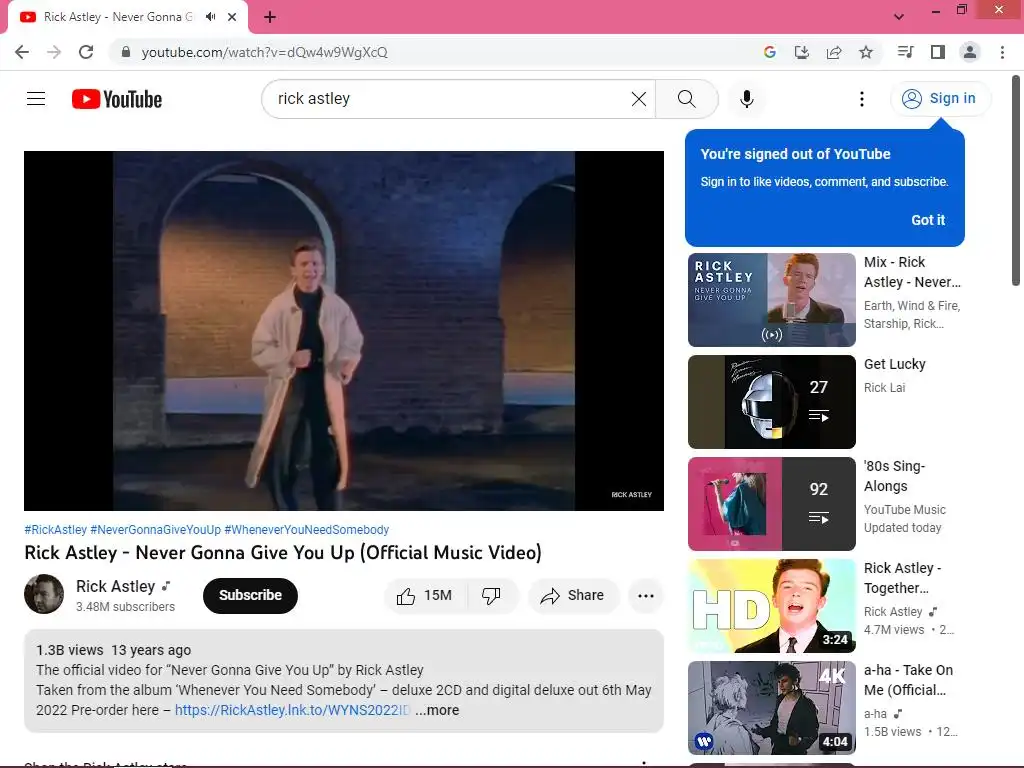Click #WheneverYouNeedSomebody hashtag
This screenshot has height=768, width=1024.
click(x=307, y=530)
